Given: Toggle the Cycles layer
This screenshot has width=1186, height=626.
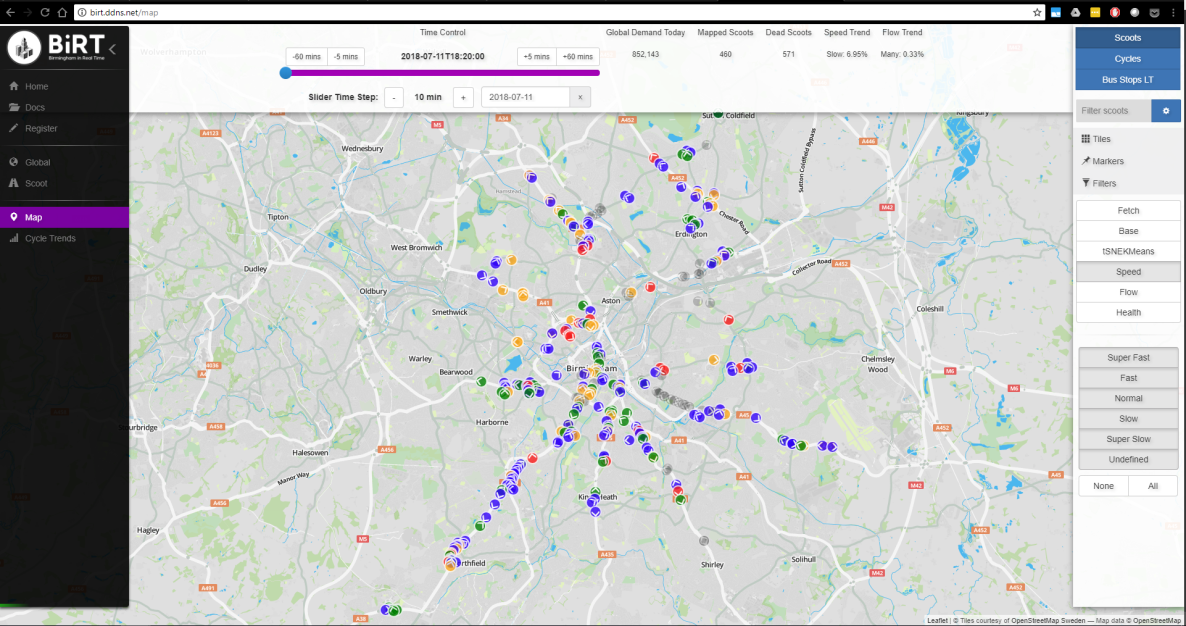Looking at the screenshot, I should point(1128,59).
